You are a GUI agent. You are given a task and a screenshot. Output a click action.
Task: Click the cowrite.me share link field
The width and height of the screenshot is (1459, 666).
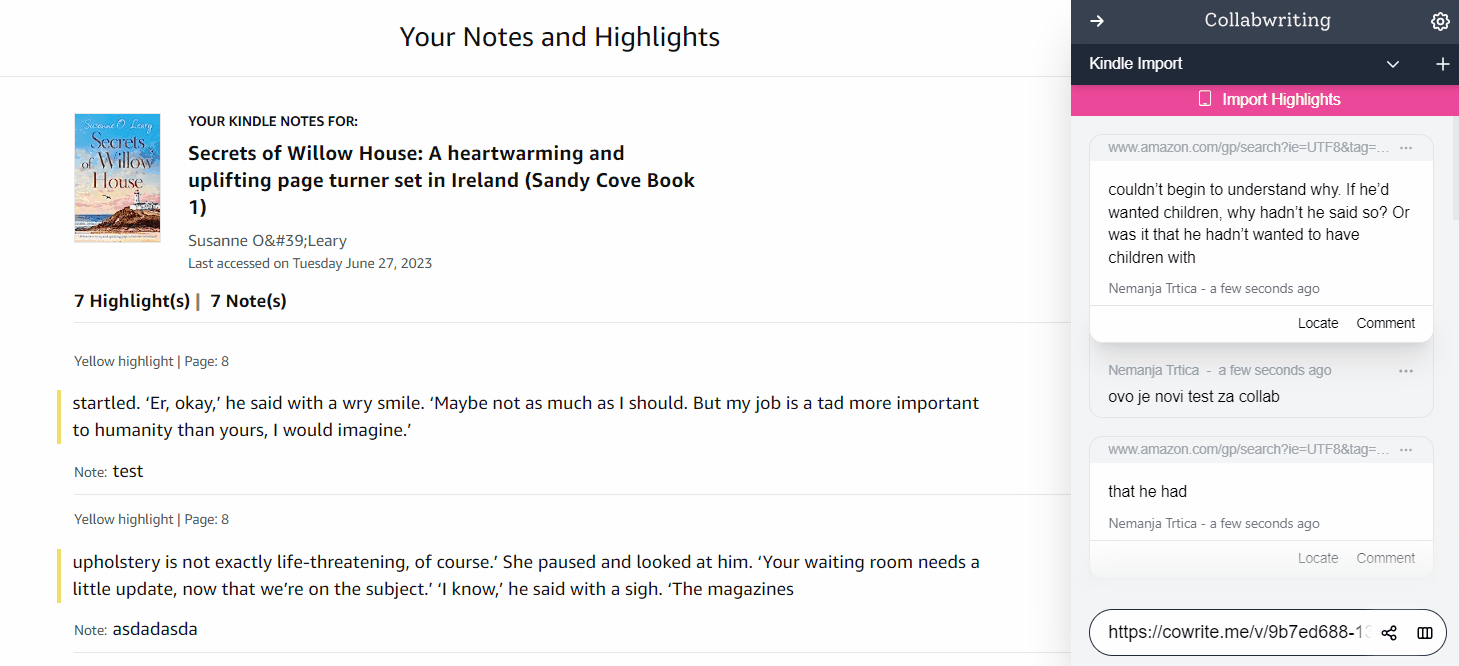click(1236, 632)
